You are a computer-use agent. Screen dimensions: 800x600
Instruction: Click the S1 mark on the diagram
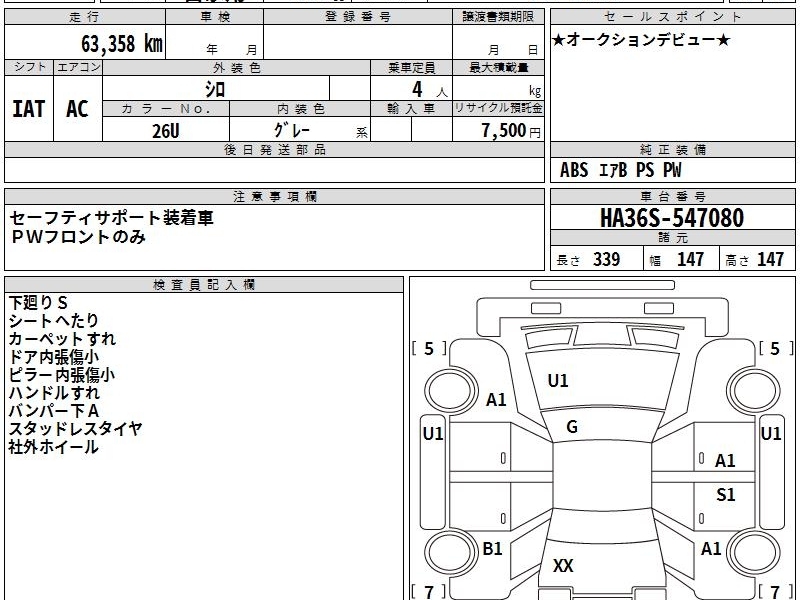coord(726,494)
